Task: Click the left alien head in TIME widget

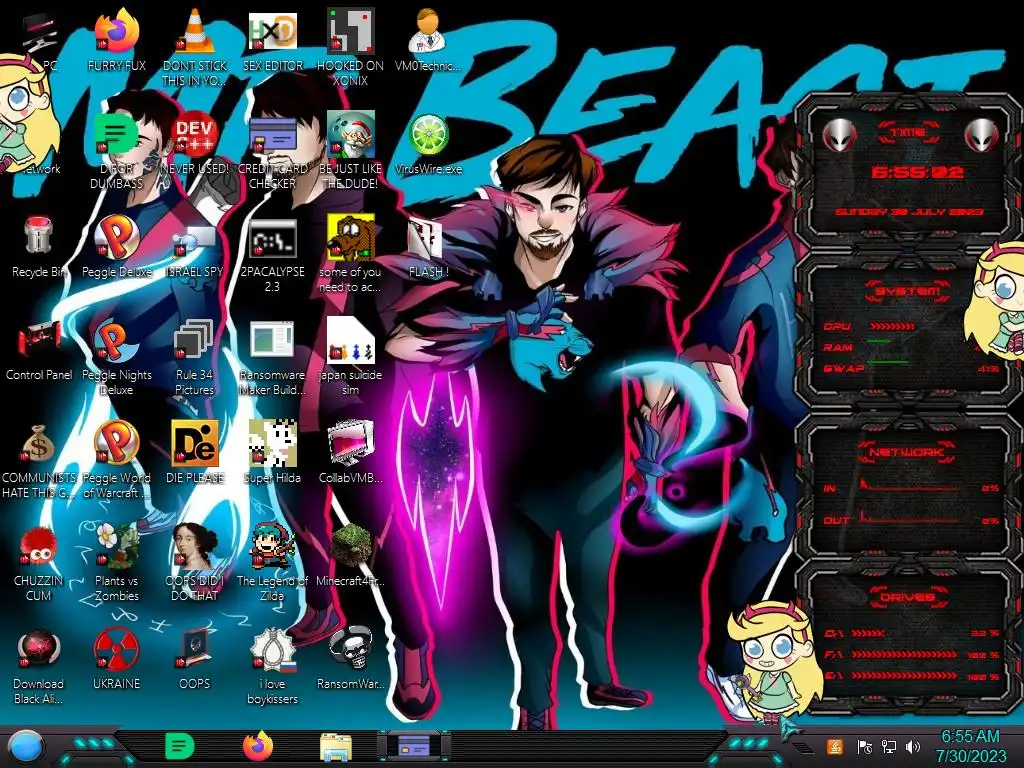Action: point(839,135)
